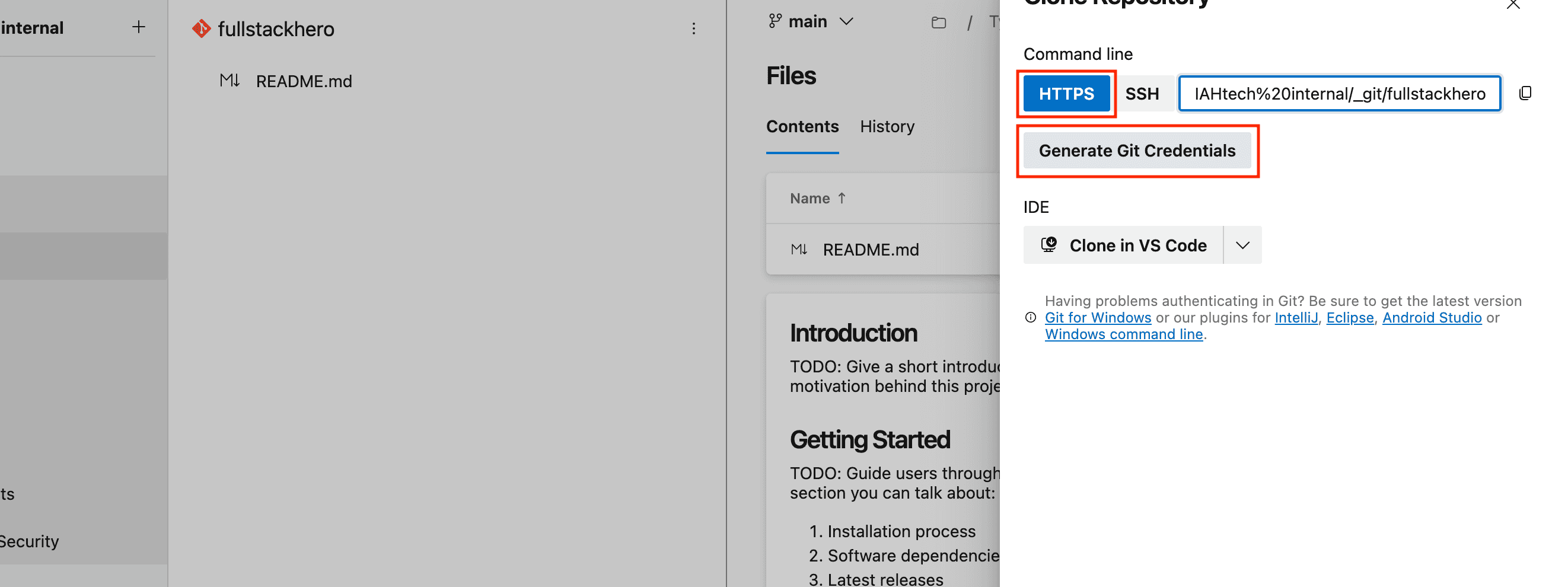This screenshot has width=1568, height=587.
Task: Select HTTPS clone protocol
Action: click(x=1066, y=94)
